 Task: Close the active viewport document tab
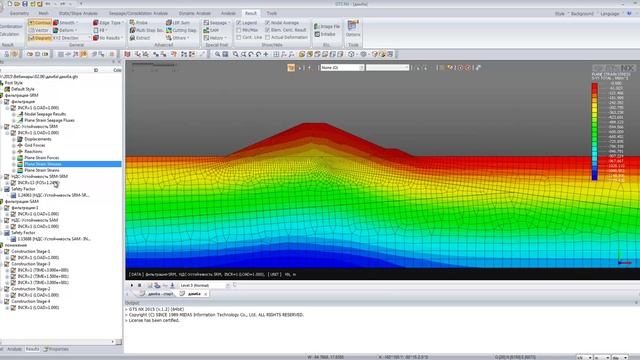(x=205, y=294)
